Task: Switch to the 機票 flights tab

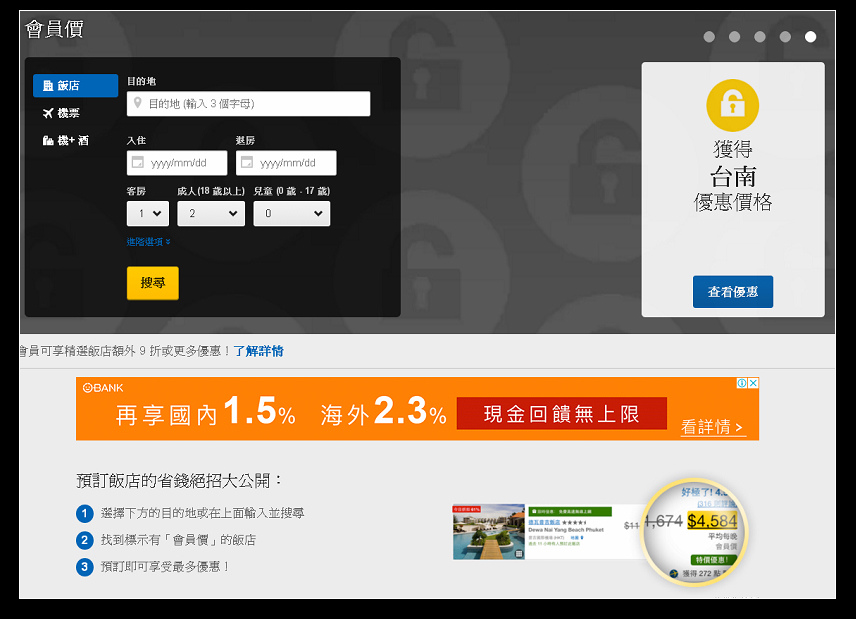Action: (x=61, y=113)
